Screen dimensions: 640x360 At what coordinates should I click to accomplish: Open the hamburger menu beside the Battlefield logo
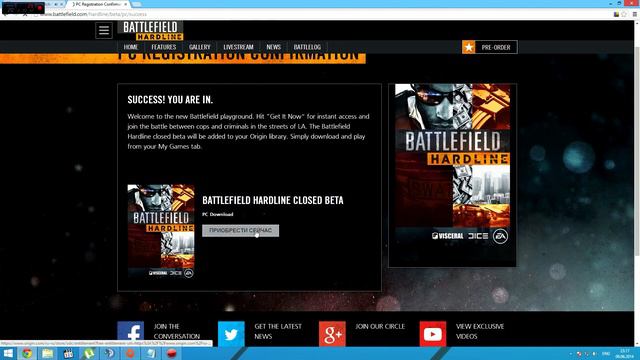point(104,30)
